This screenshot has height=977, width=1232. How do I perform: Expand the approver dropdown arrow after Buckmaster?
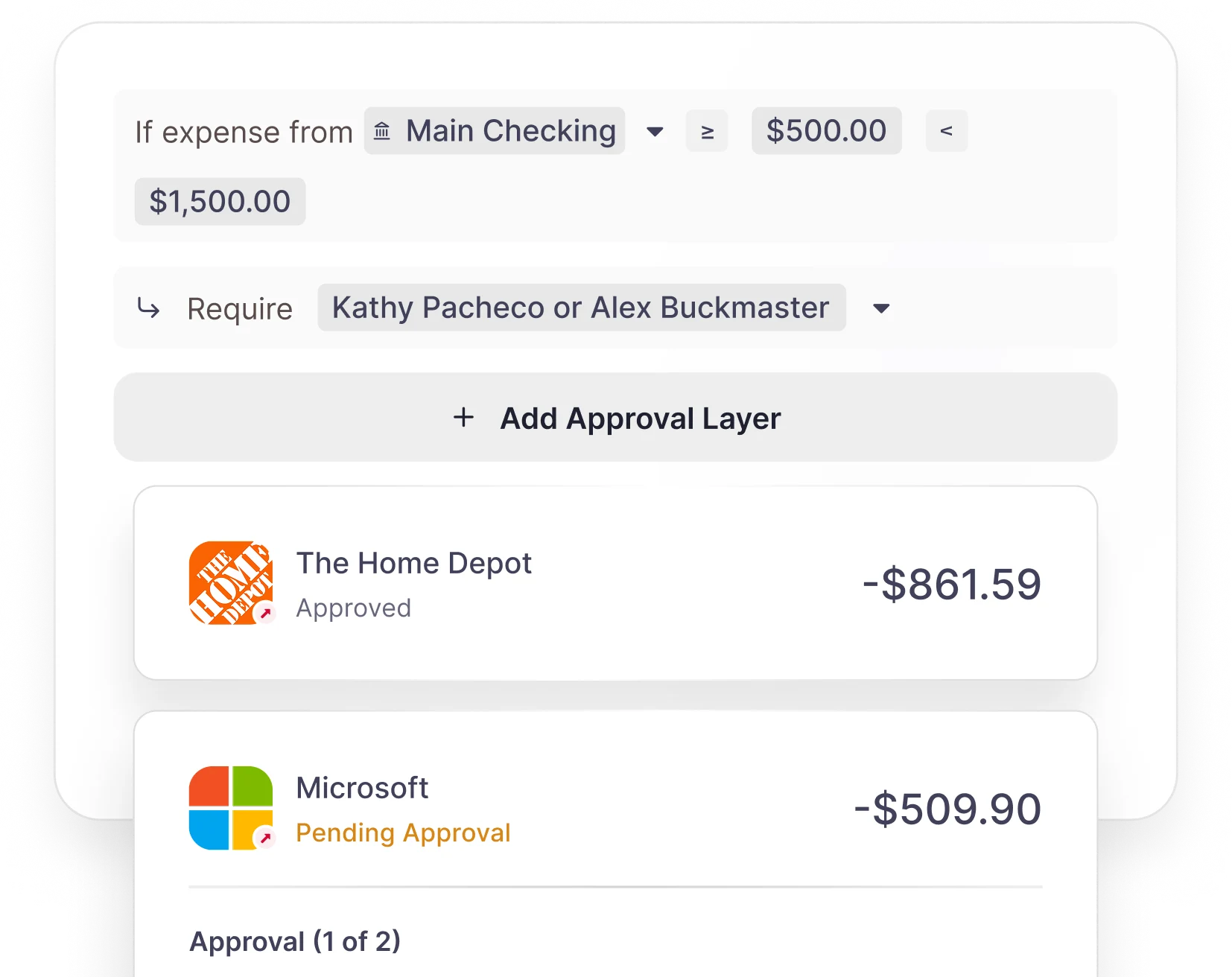point(881,308)
